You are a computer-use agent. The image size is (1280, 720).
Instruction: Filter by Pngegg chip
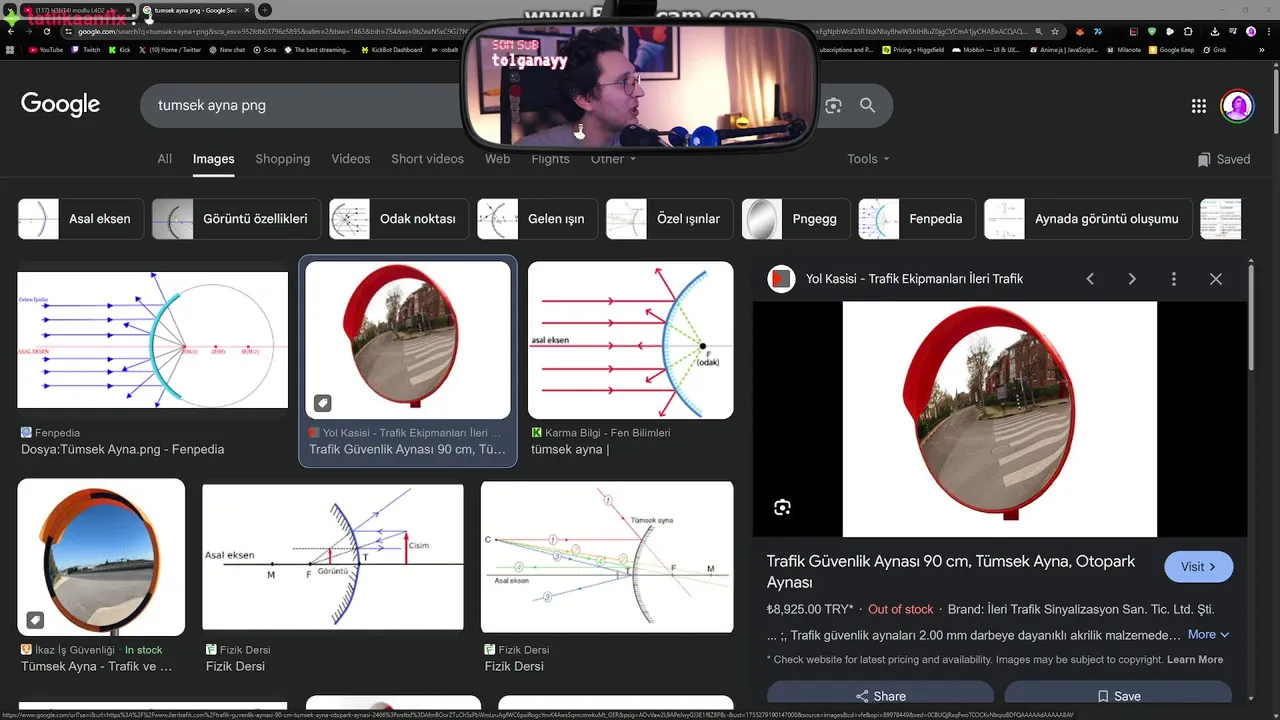coord(796,219)
